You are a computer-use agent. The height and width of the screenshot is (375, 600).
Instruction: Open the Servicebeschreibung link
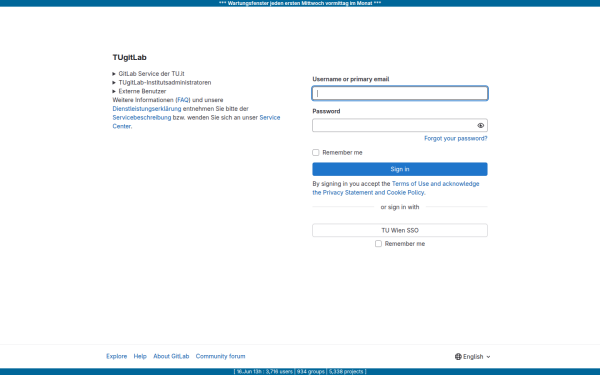tap(142, 117)
